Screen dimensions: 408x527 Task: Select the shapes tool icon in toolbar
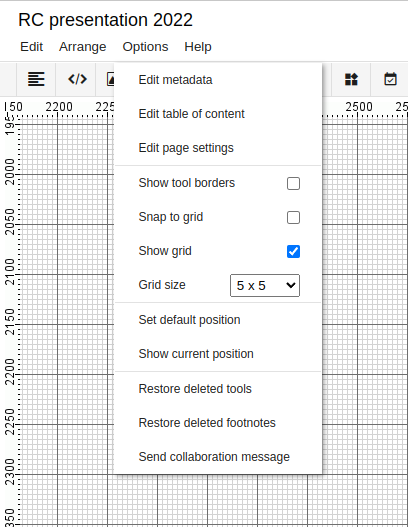point(351,79)
